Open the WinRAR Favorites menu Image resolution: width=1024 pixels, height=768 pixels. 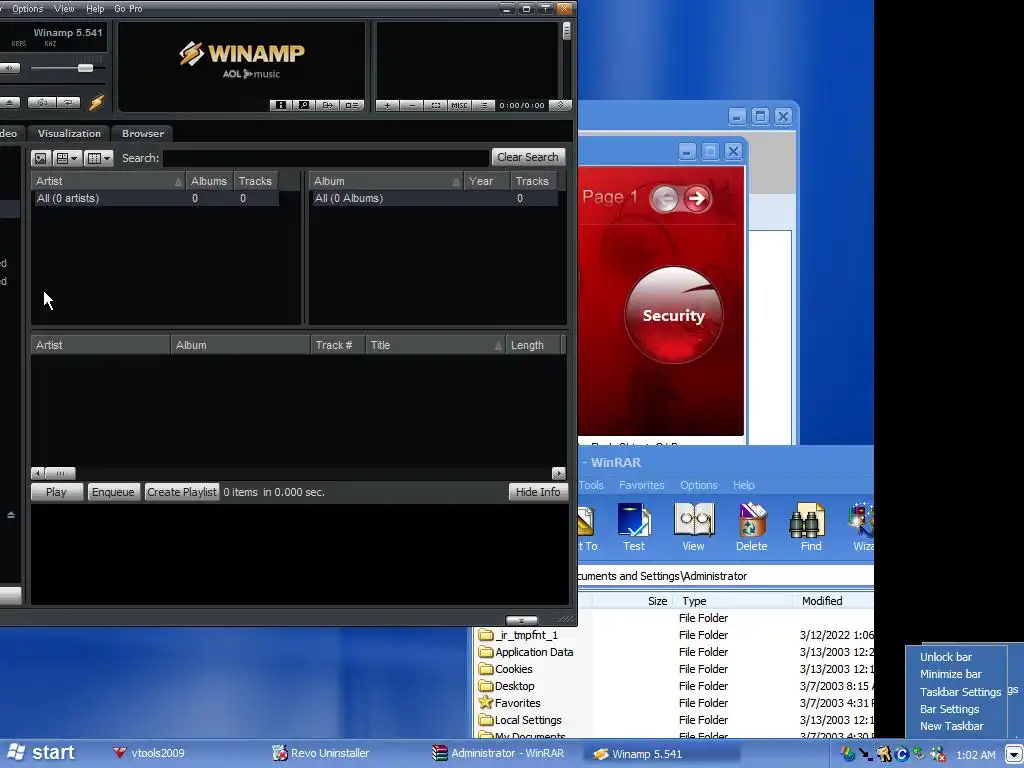641,485
